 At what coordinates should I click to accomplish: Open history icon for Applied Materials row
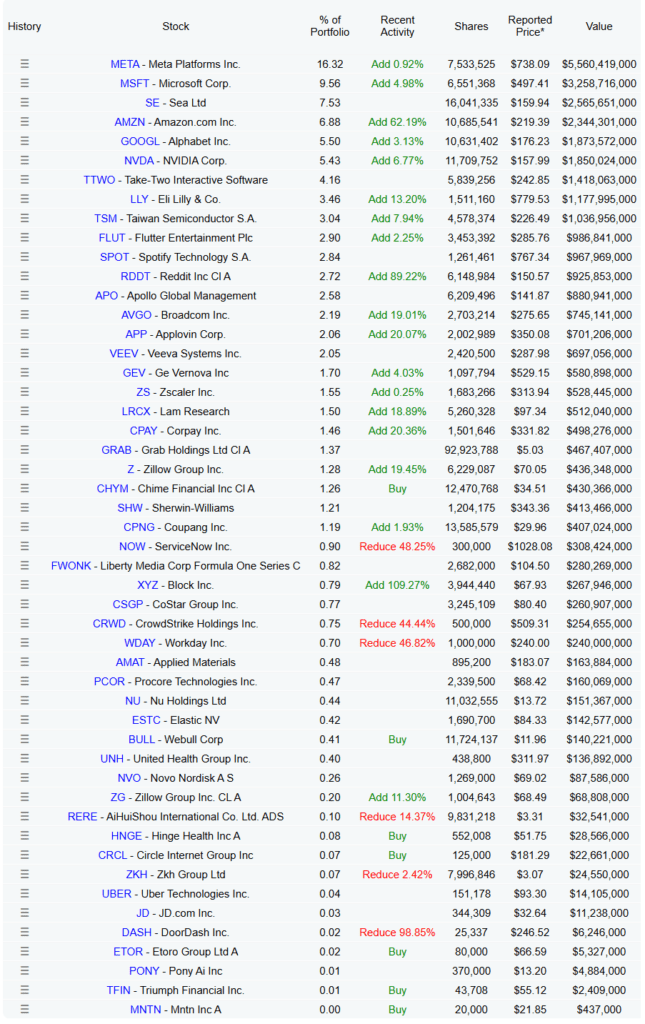(25, 662)
